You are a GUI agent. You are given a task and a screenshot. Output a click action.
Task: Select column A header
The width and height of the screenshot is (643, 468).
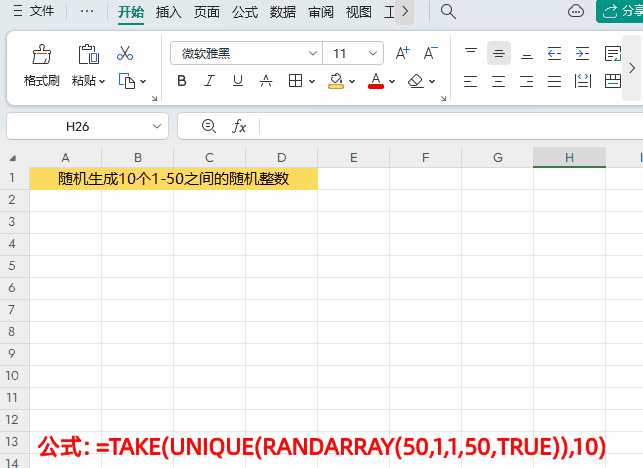point(65,158)
